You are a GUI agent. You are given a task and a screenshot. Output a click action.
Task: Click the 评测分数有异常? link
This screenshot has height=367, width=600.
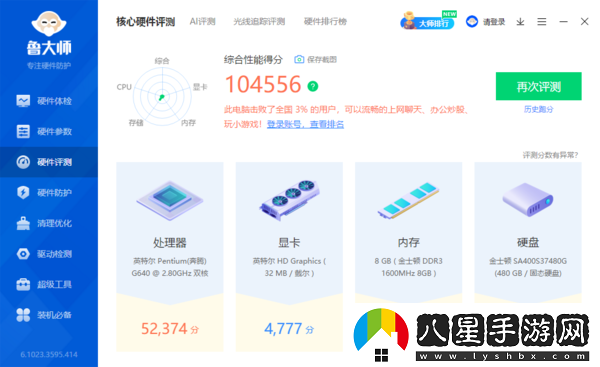tap(551, 155)
